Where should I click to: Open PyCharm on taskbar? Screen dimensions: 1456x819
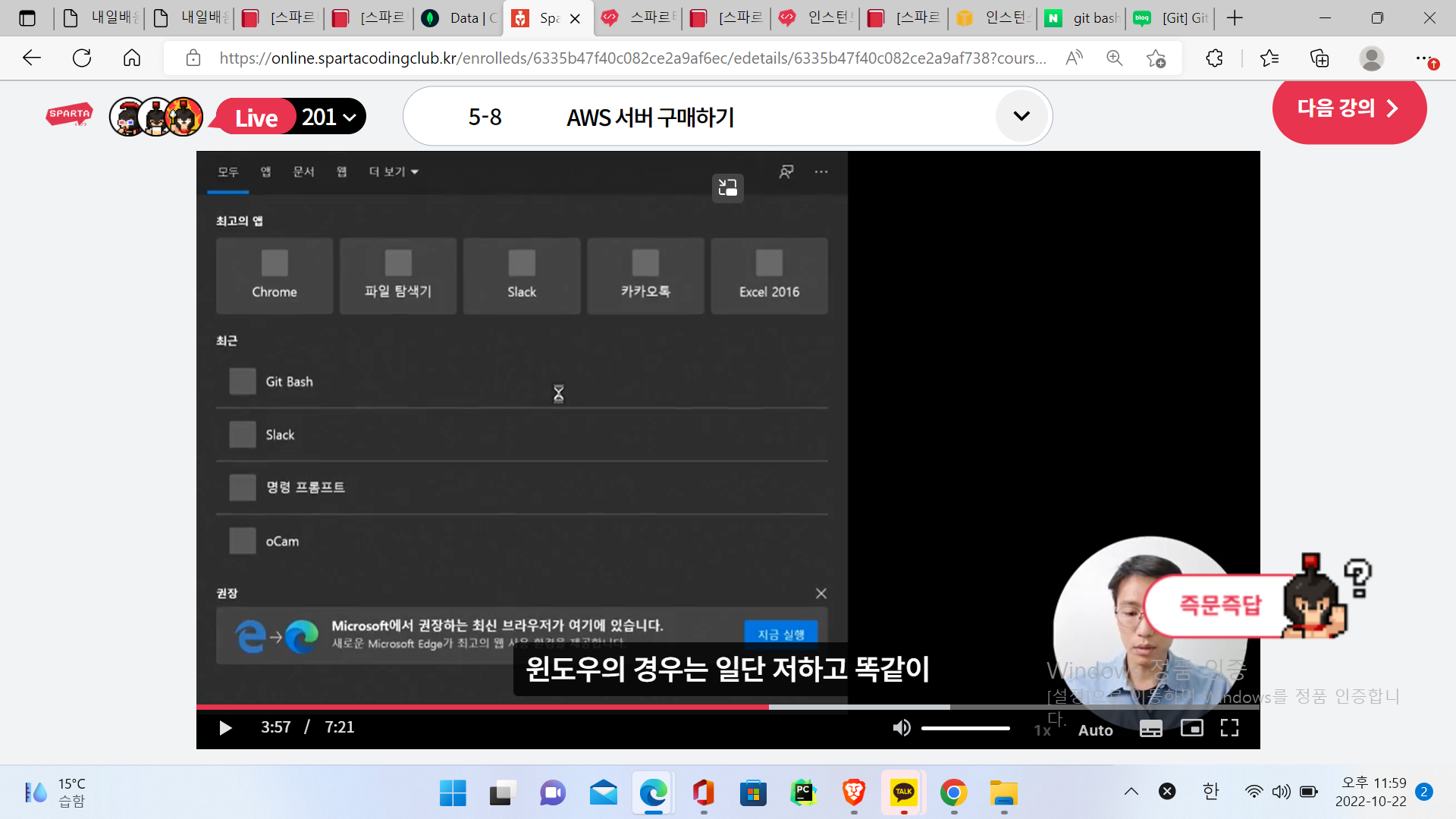(x=803, y=793)
